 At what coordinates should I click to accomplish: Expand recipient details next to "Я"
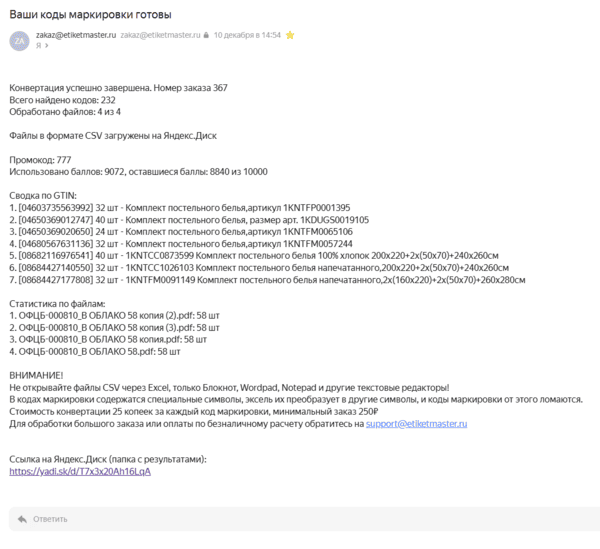[46, 46]
